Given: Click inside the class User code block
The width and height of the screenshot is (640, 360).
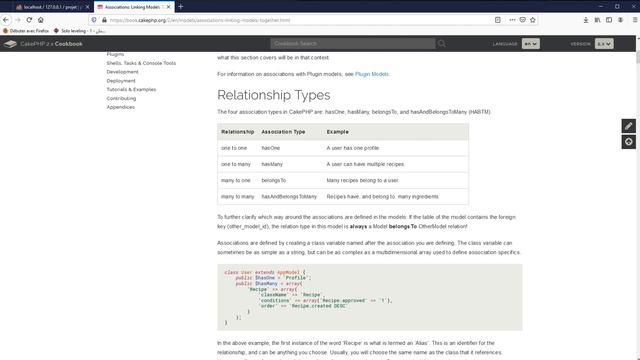Looking at the screenshot, I should [370, 297].
